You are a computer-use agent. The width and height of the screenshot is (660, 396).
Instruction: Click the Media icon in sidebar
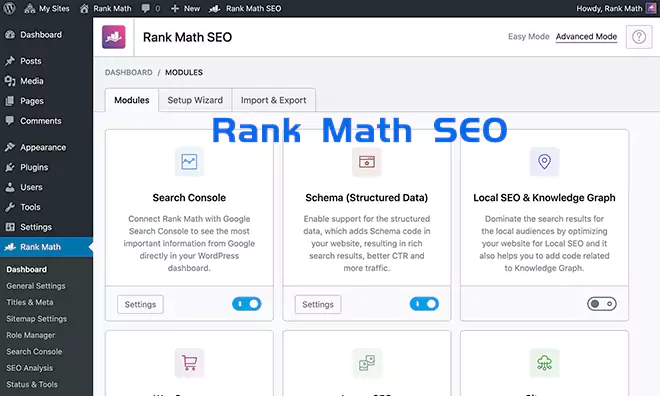coord(10,81)
